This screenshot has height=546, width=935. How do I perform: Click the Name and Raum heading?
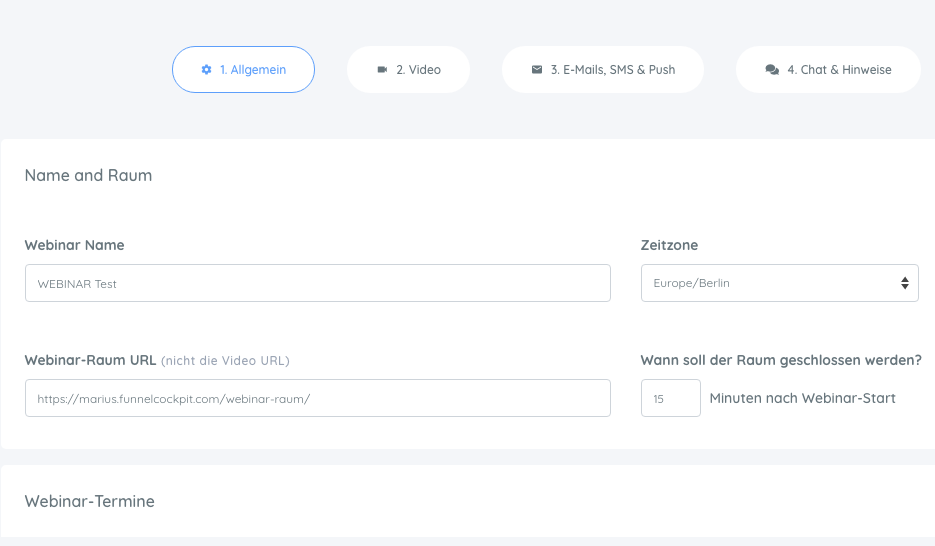[x=88, y=175]
